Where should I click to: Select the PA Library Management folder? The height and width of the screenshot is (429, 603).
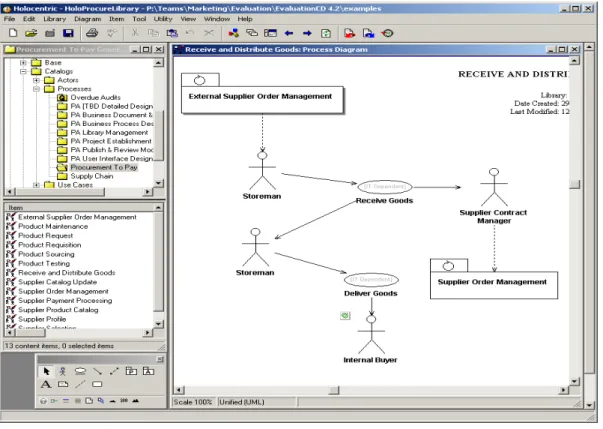(109, 132)
